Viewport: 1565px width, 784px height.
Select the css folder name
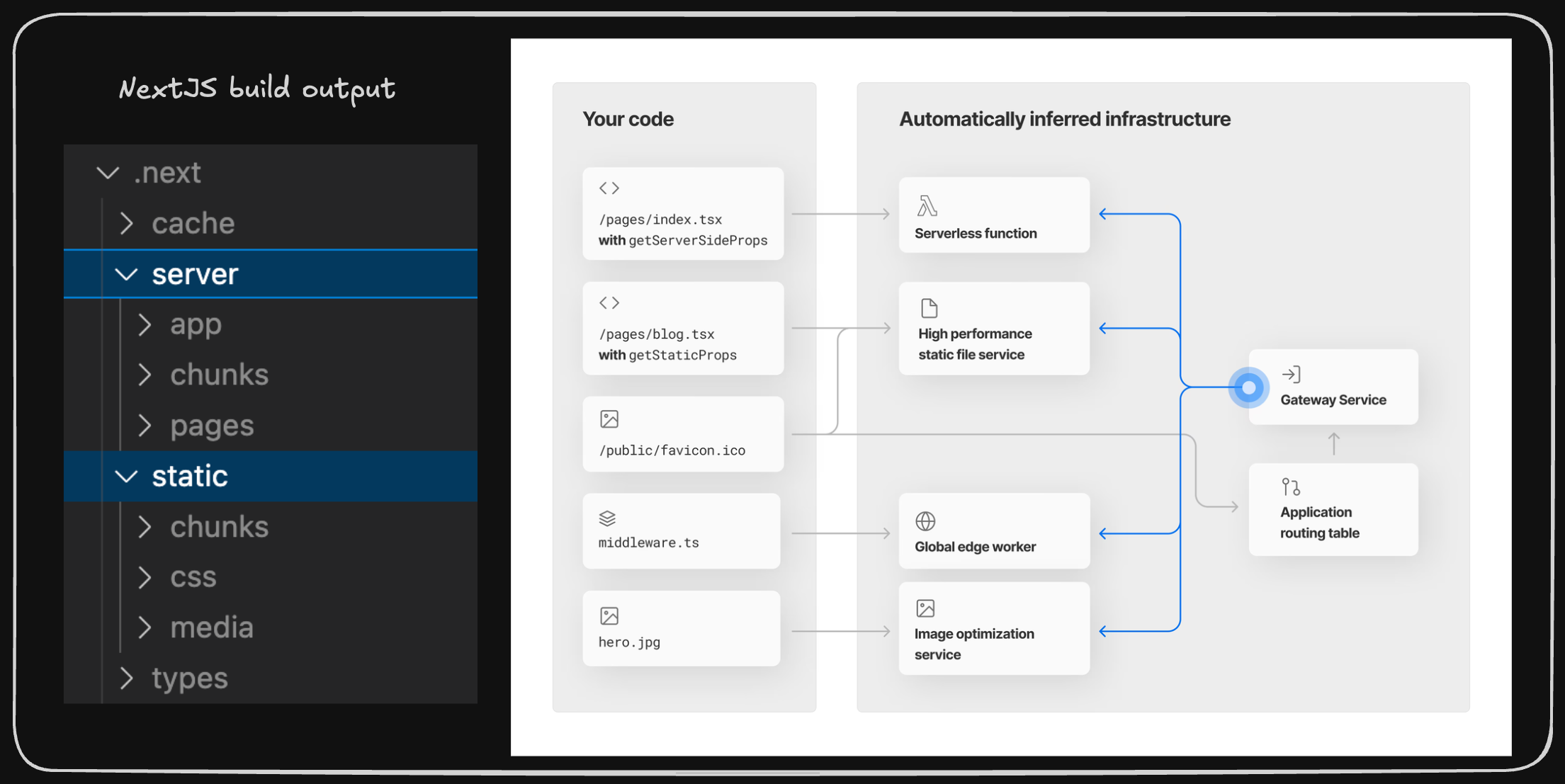point(193,577)
